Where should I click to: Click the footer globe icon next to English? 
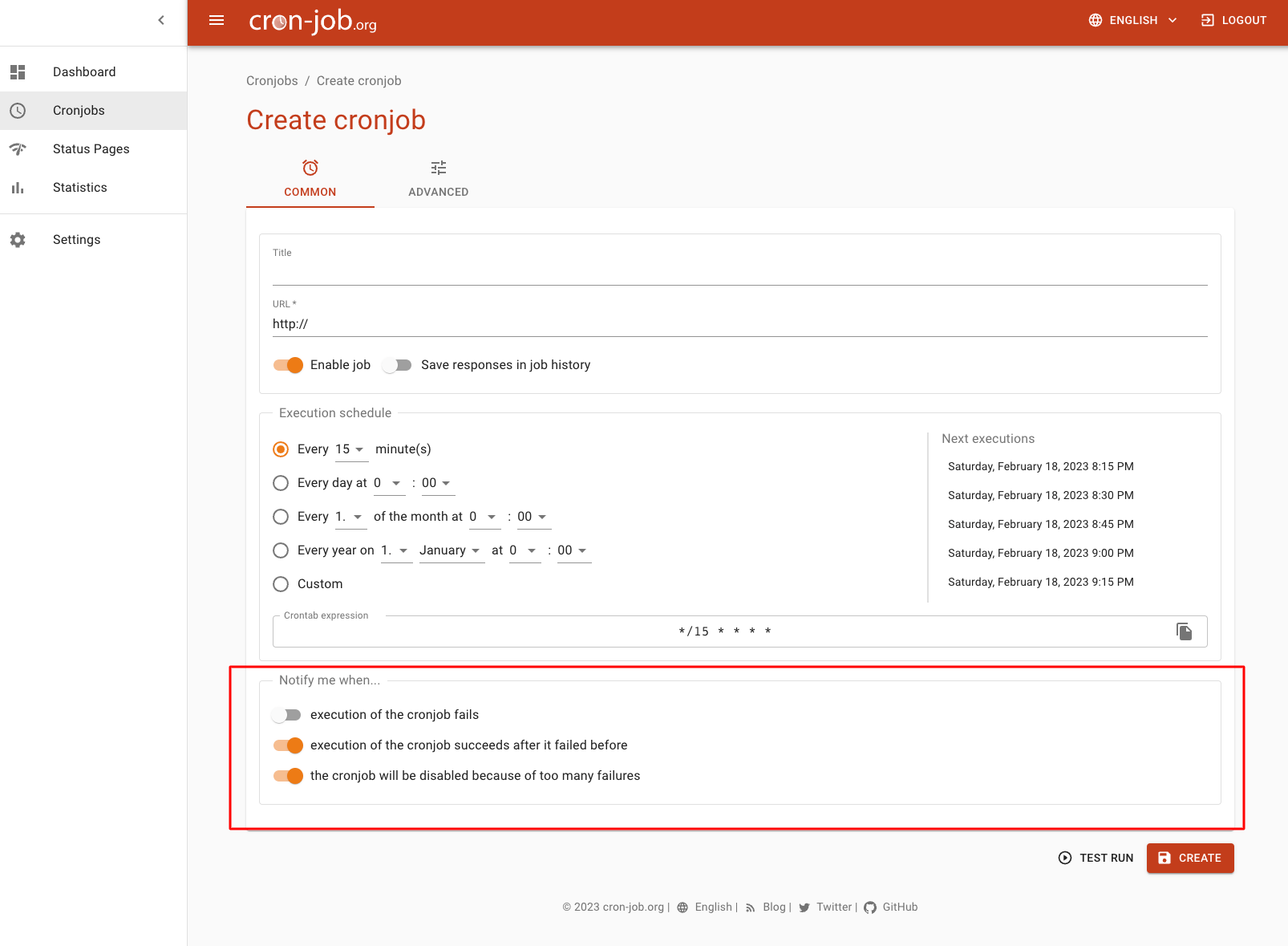(x=682, y=907)
